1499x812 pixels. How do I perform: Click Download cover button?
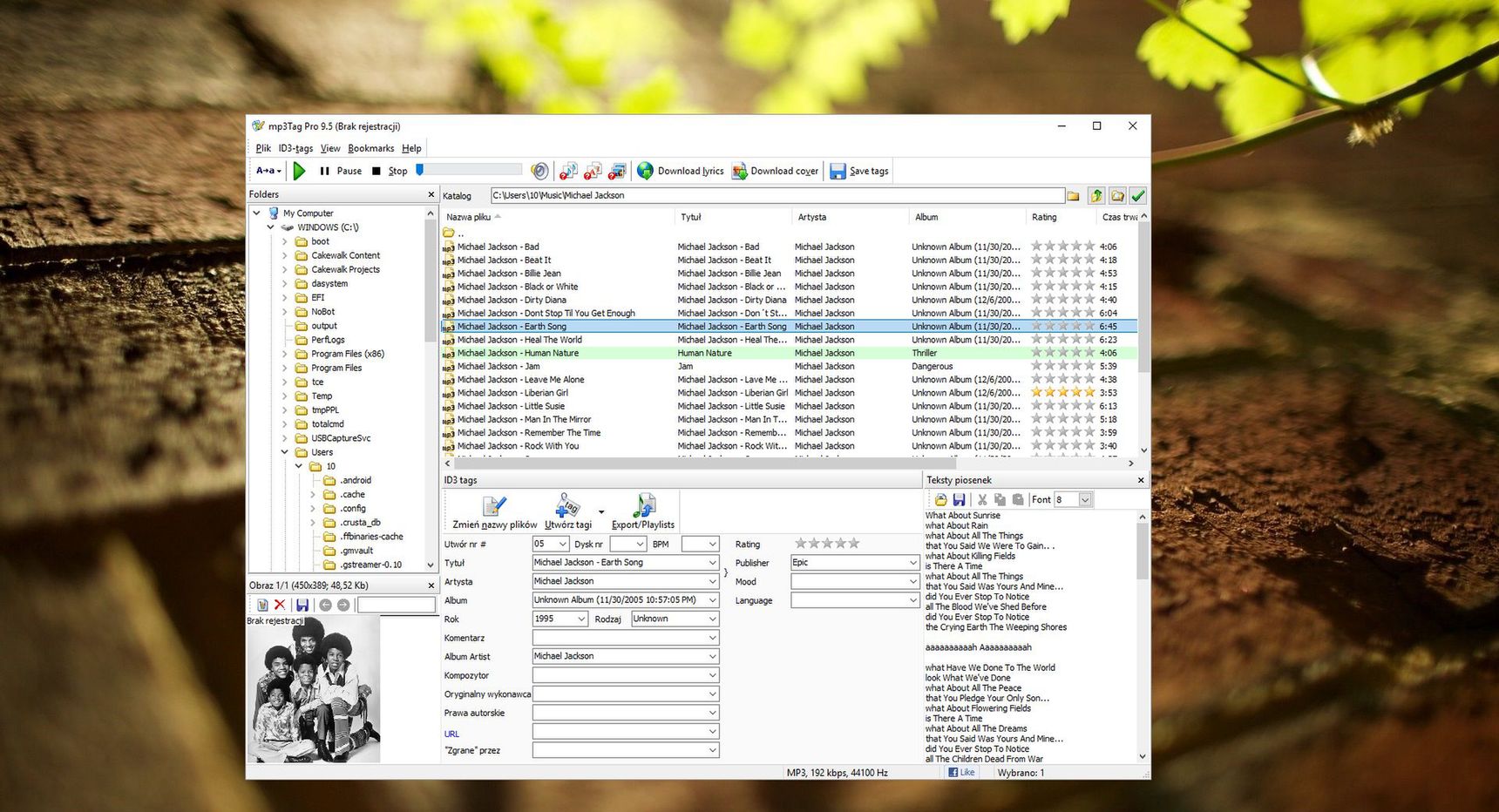pyautogui.click(x=775, y=171)
